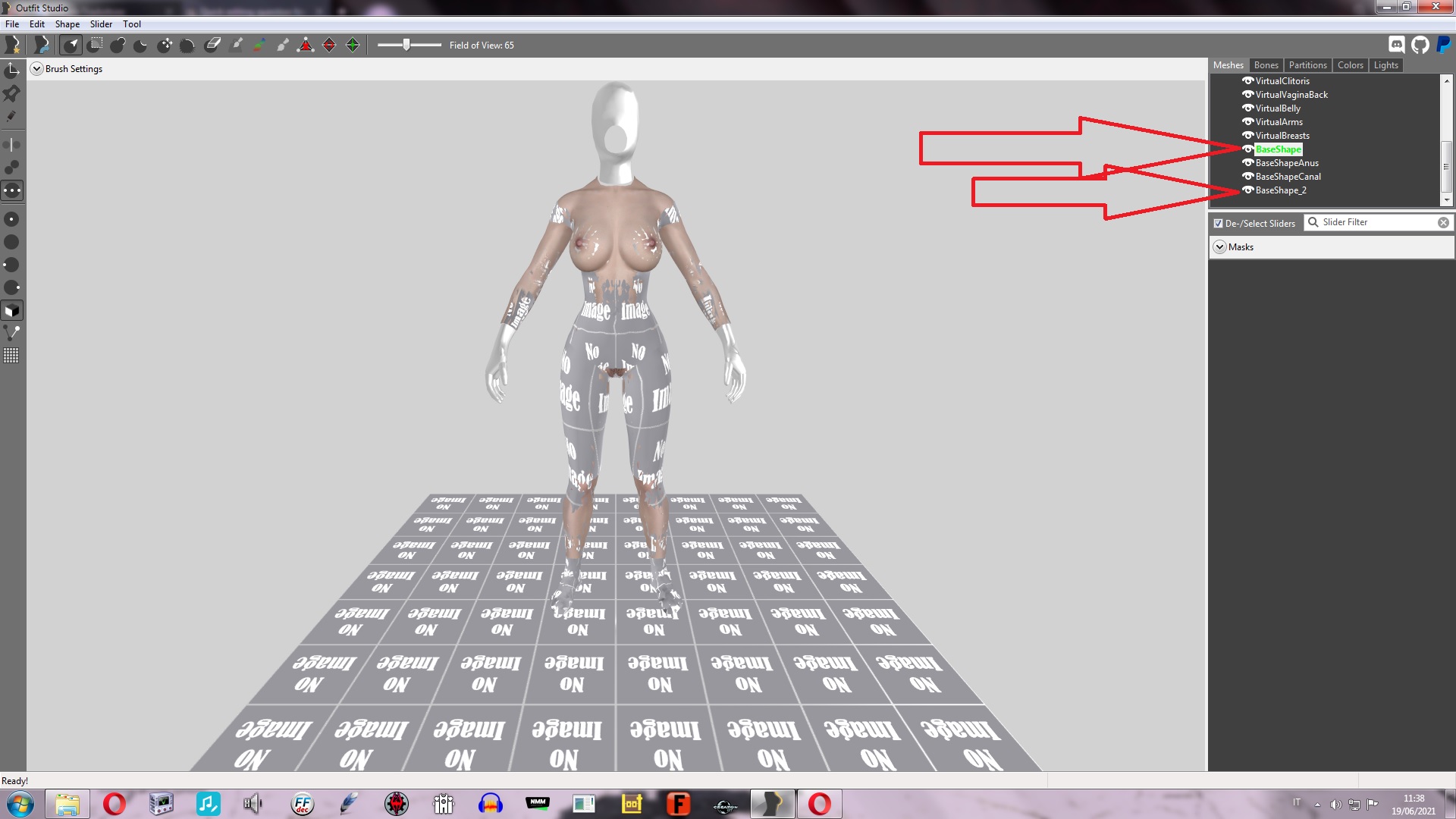This screenshot has height=819, width=1456.
Task: Switch to the Lights tab
Action: tap(1385, 65)
